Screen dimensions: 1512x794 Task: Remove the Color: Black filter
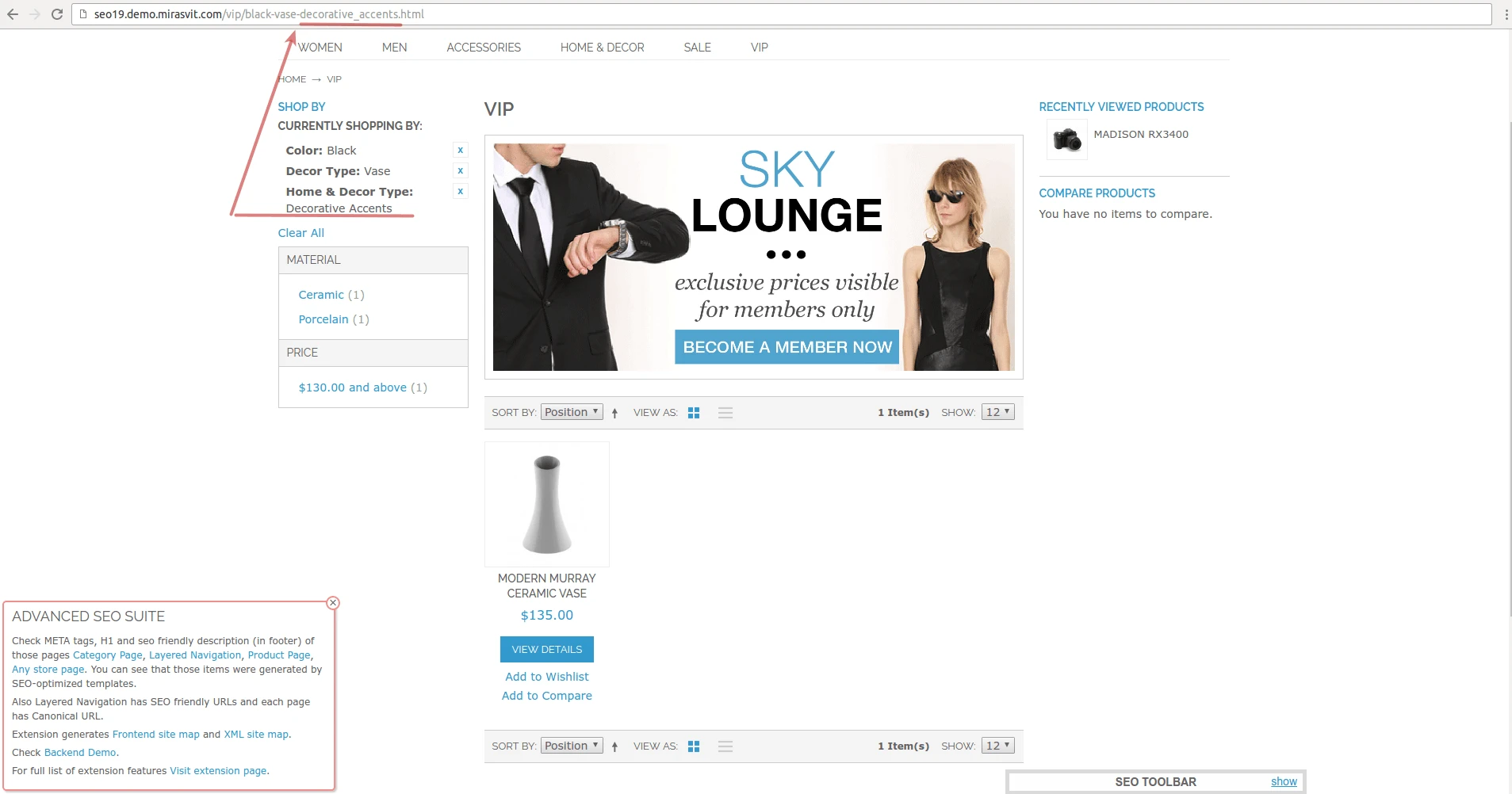(460, 149)
